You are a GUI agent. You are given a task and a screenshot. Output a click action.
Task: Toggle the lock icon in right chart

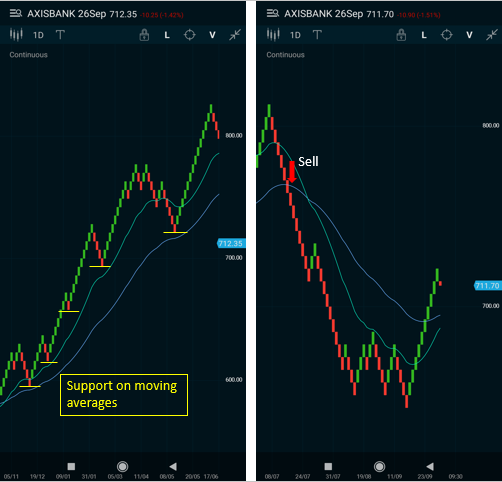point(401,35)
